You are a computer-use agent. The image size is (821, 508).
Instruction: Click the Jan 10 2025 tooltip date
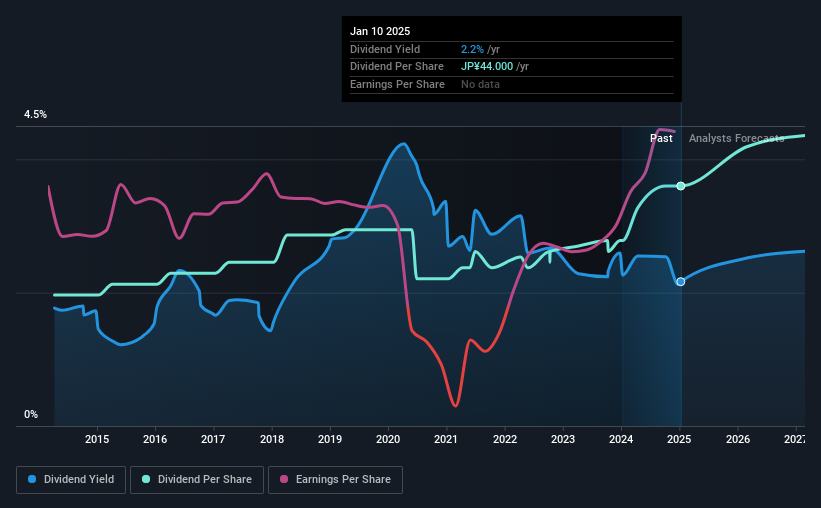[x=380, y=31]
